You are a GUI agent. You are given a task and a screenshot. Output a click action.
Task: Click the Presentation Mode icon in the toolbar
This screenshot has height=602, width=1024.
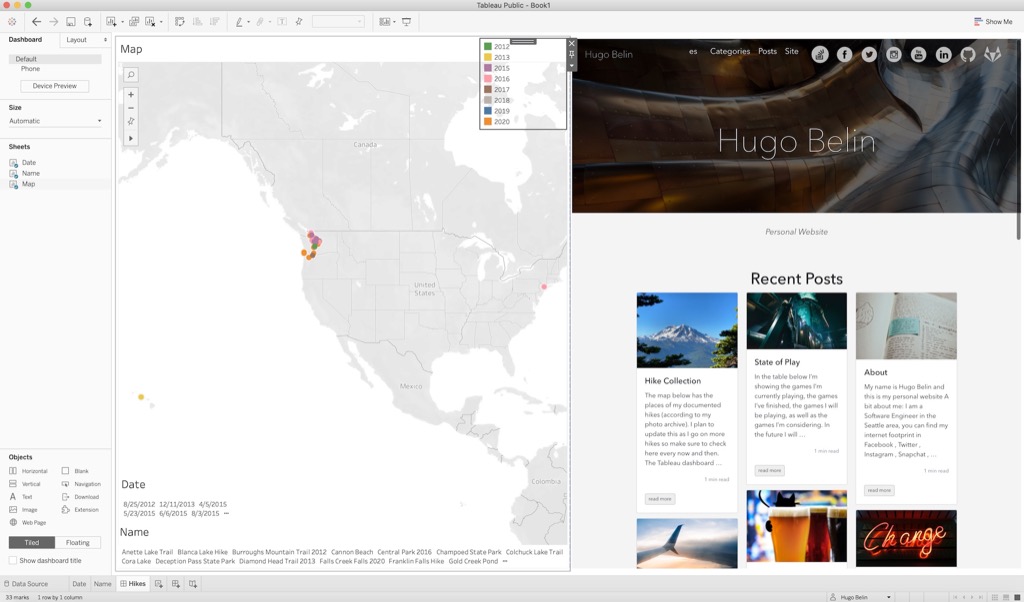pos(406,21)
